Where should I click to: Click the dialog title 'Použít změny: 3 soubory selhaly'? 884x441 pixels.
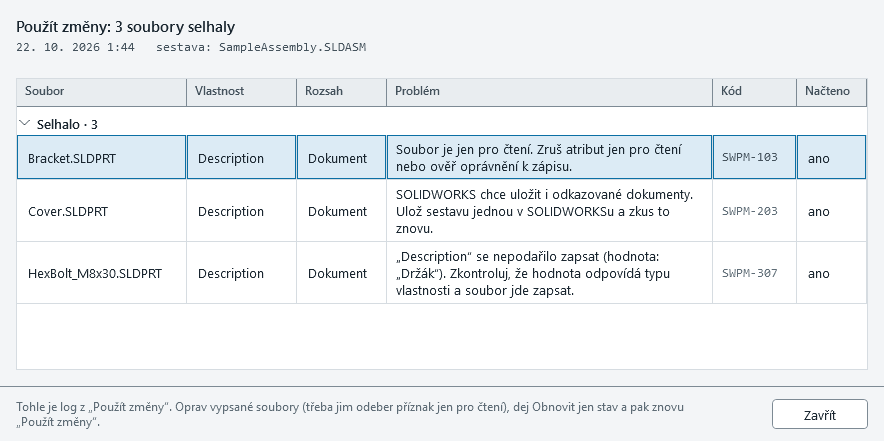(x=126, y=27)
